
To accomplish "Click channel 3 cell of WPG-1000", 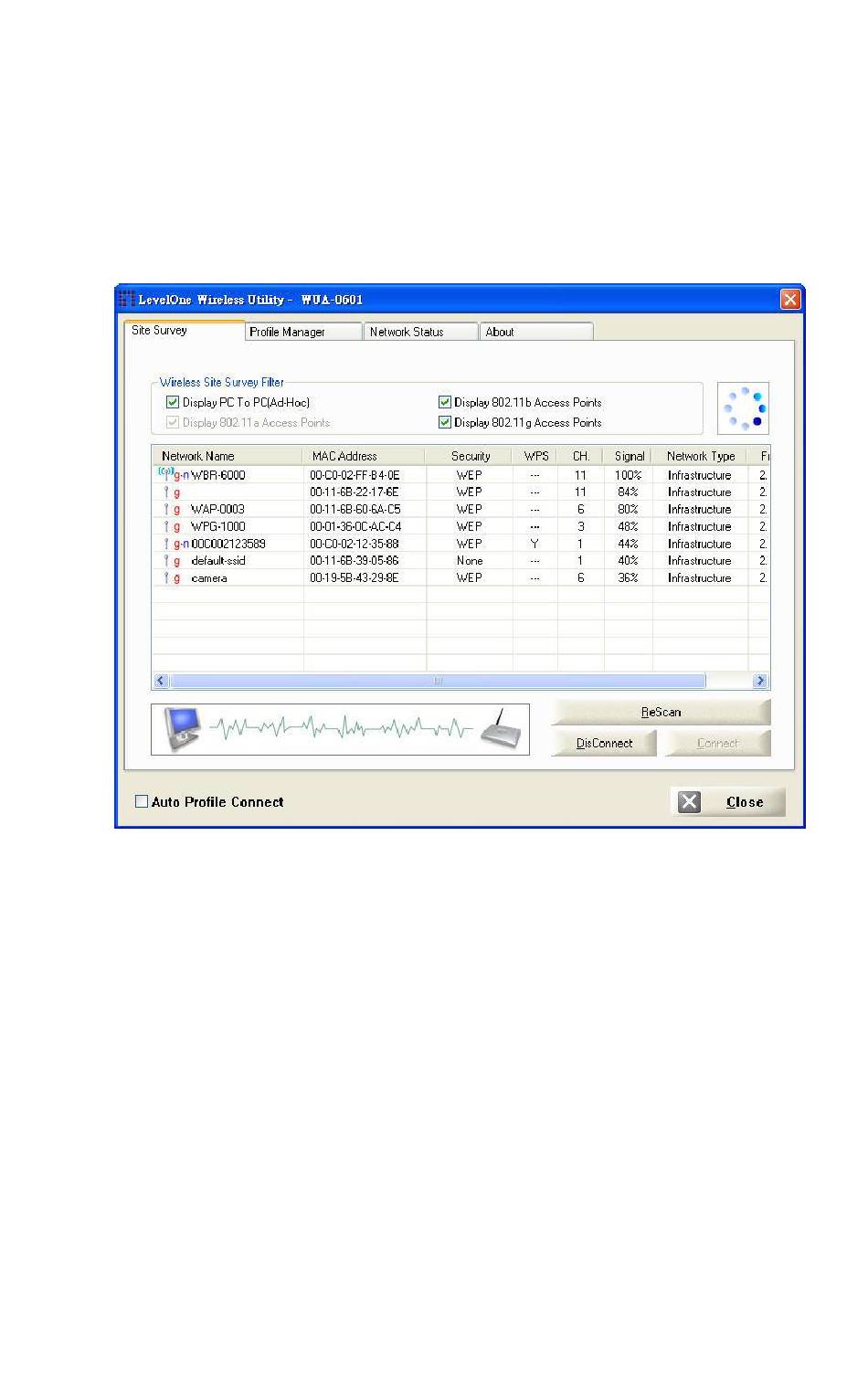I will click(x=580, y=526).
